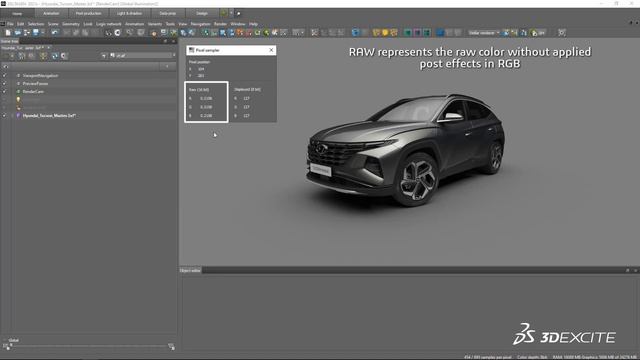
Task: Open the Scene menu
Action: click(x=53, y=24)
